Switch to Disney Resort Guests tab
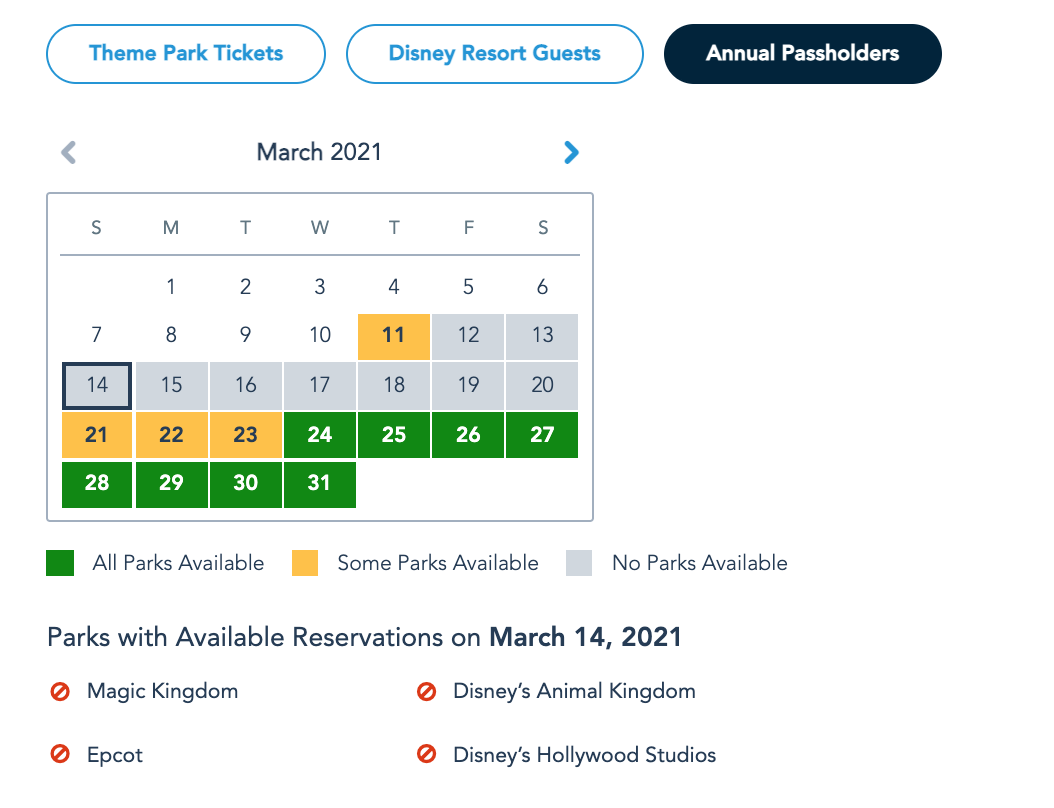The height and width of the screenshot is (808, 1054). coord(494,54)
